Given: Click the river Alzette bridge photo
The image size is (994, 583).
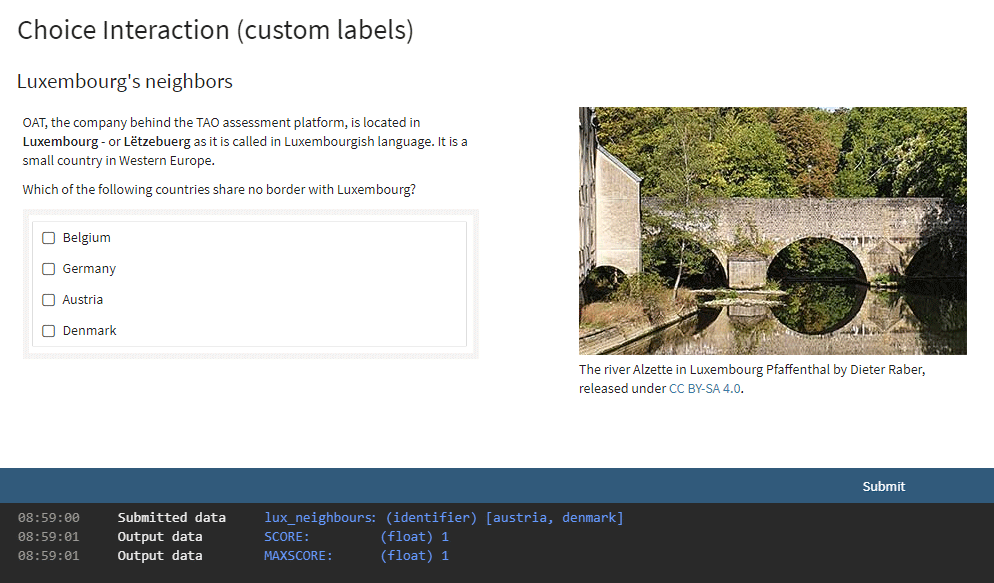Looking at the screenshot, I should [772, 230].
